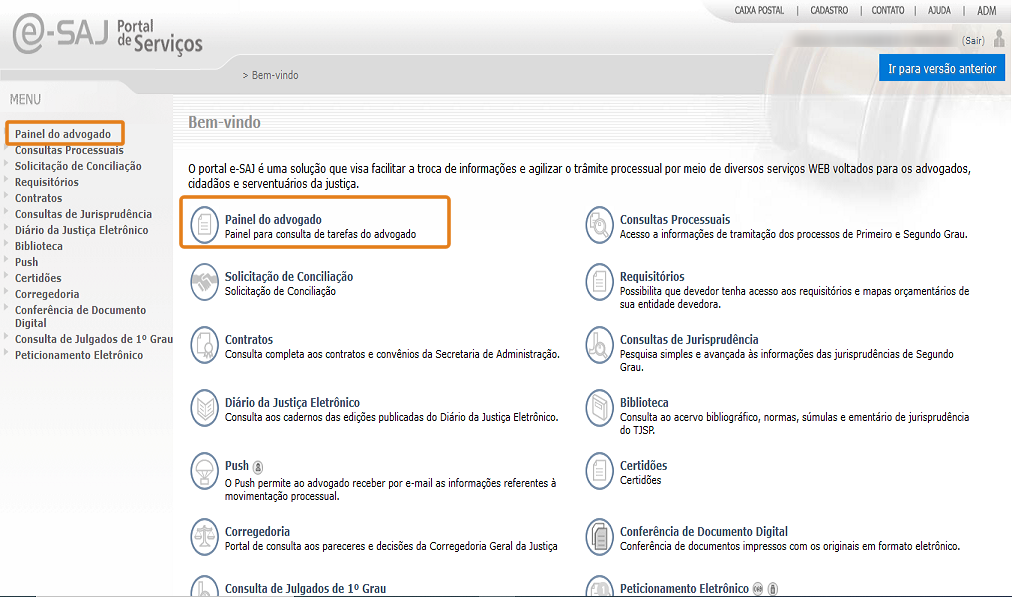Viewport: 1012px width, 597px height.
Task: Open the Push main heading link
Action: (x=236, y=465)
